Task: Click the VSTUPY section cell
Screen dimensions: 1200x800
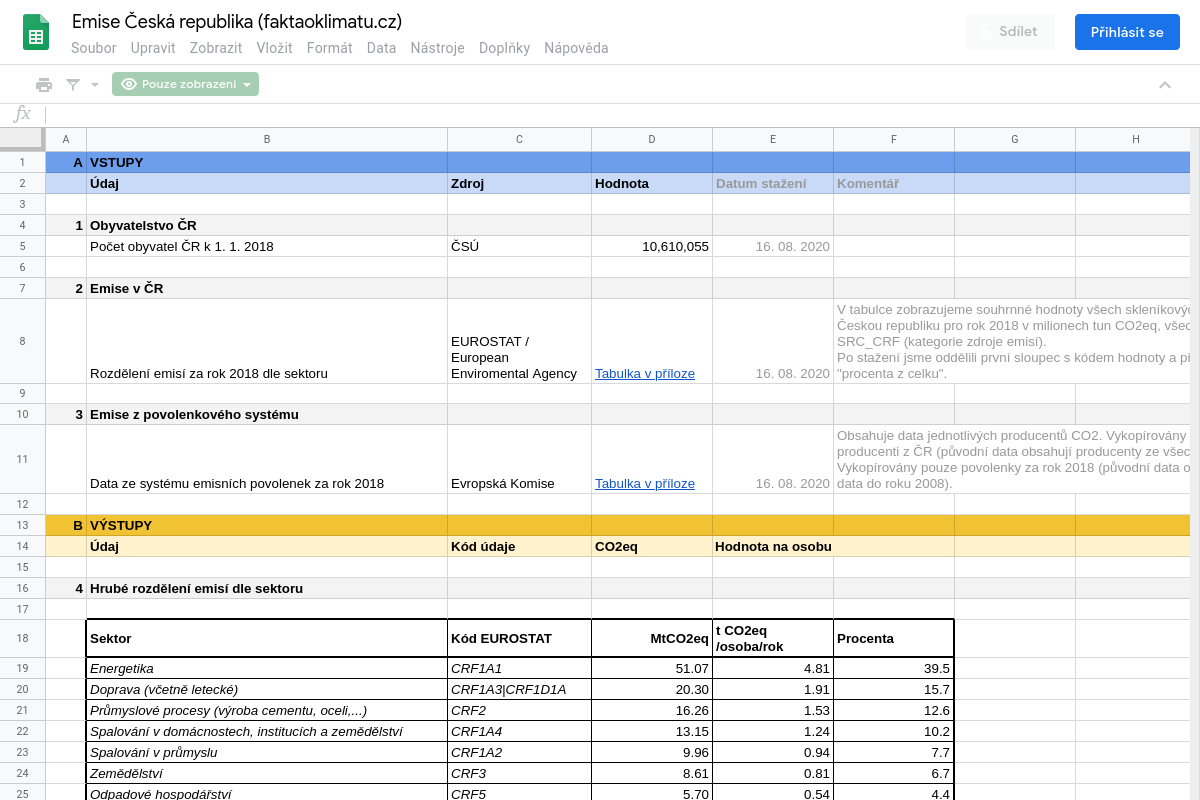Action: [267, 162]
